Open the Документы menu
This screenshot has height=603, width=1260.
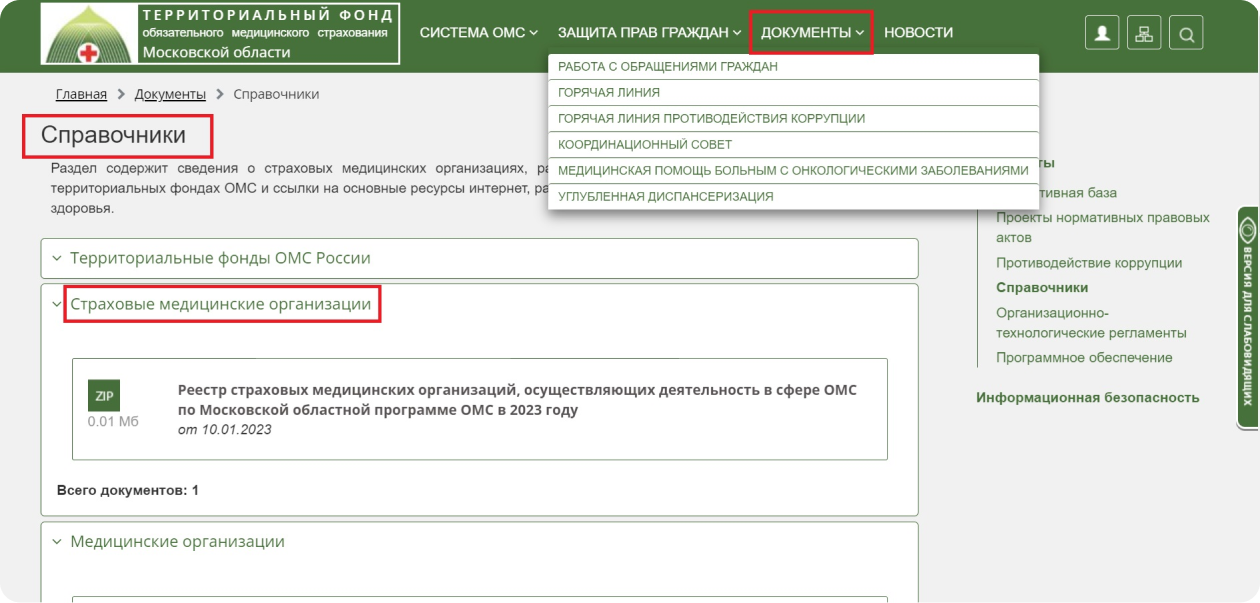811,33
